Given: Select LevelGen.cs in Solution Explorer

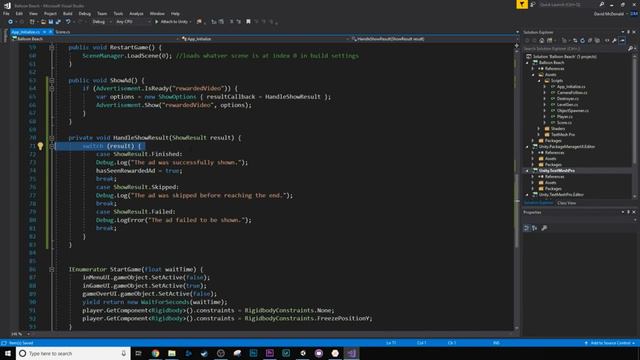Looking at the screenshot, I should click(567, 105).
